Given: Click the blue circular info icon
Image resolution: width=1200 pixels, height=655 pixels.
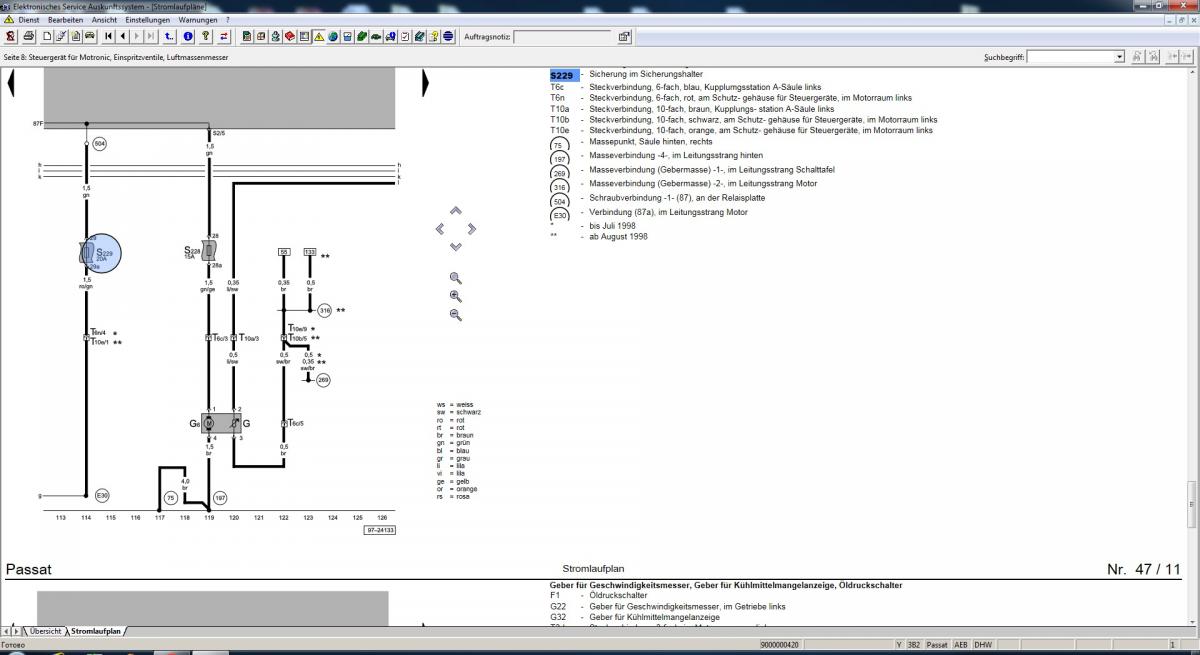Looking at the screenshot, I should coord(188,37).
